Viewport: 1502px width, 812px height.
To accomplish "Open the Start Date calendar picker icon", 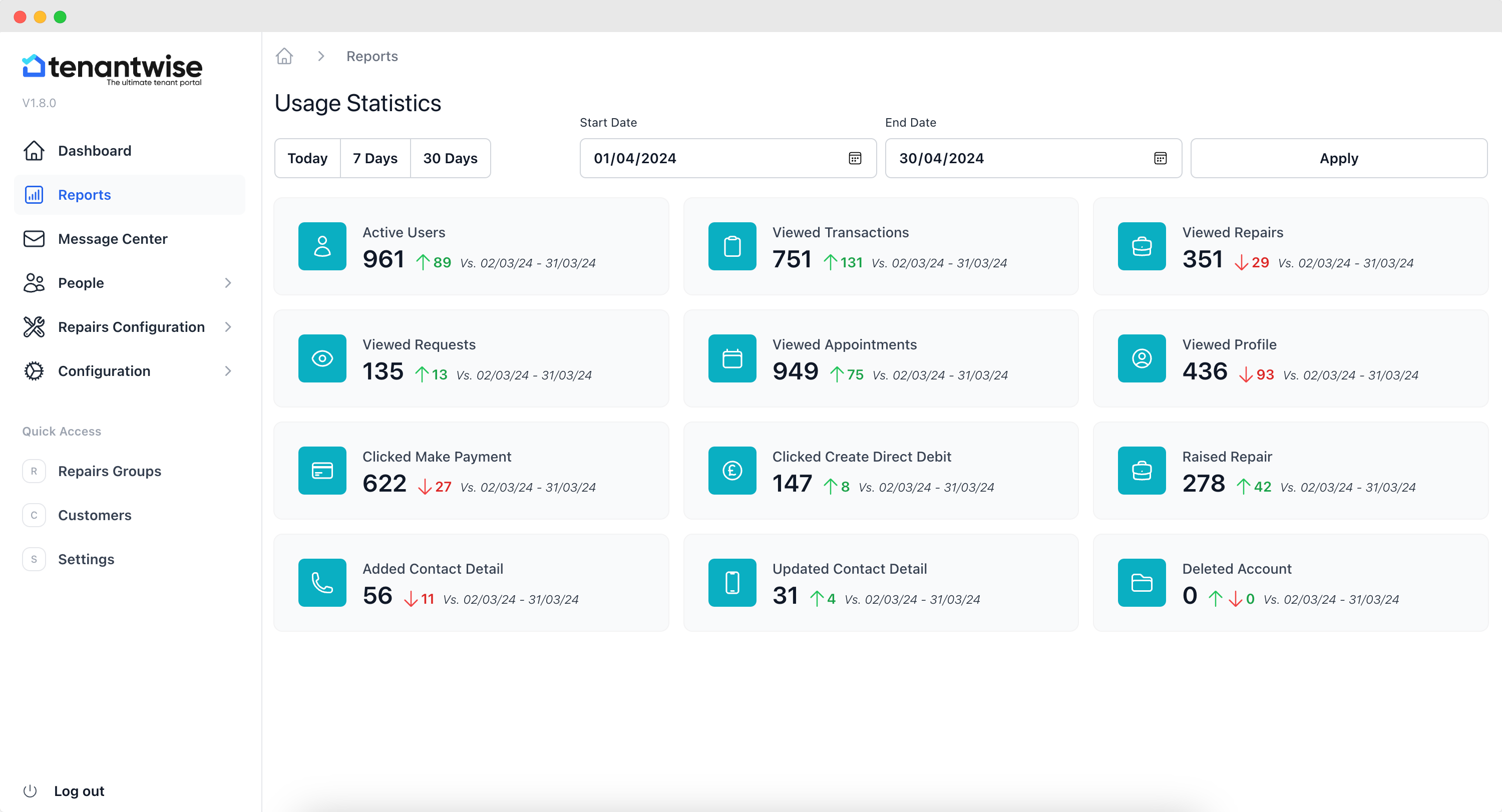I will pyautogui.click(x=855, y=158).
